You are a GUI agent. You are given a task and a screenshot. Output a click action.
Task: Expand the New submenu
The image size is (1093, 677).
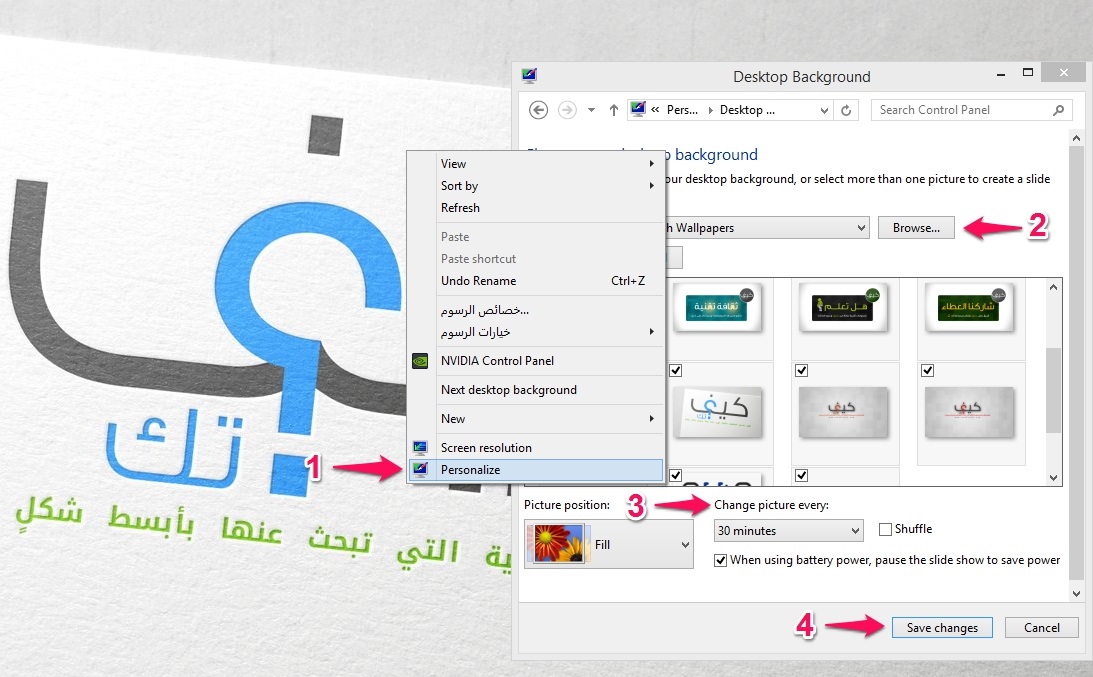[652, 418]
